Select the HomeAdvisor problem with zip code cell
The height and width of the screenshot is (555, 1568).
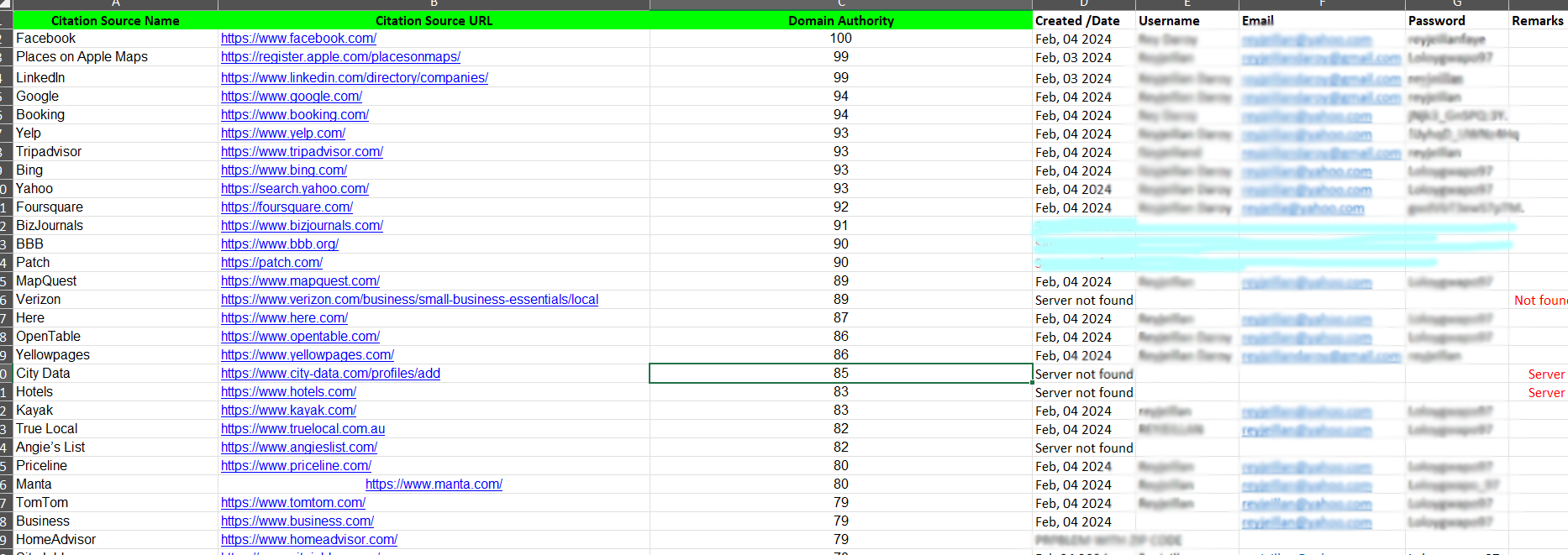pos(1109,540)
